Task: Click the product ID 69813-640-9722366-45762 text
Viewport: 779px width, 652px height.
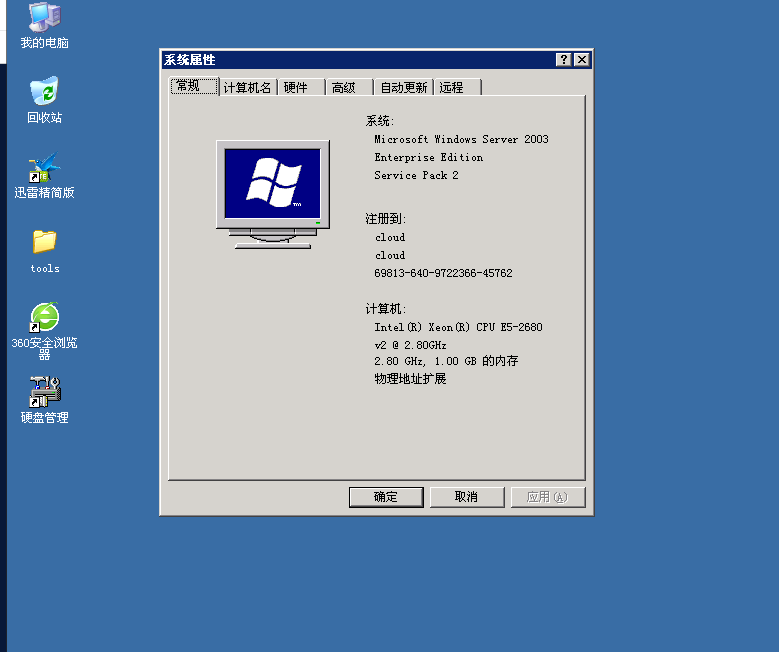Action: 443,273
